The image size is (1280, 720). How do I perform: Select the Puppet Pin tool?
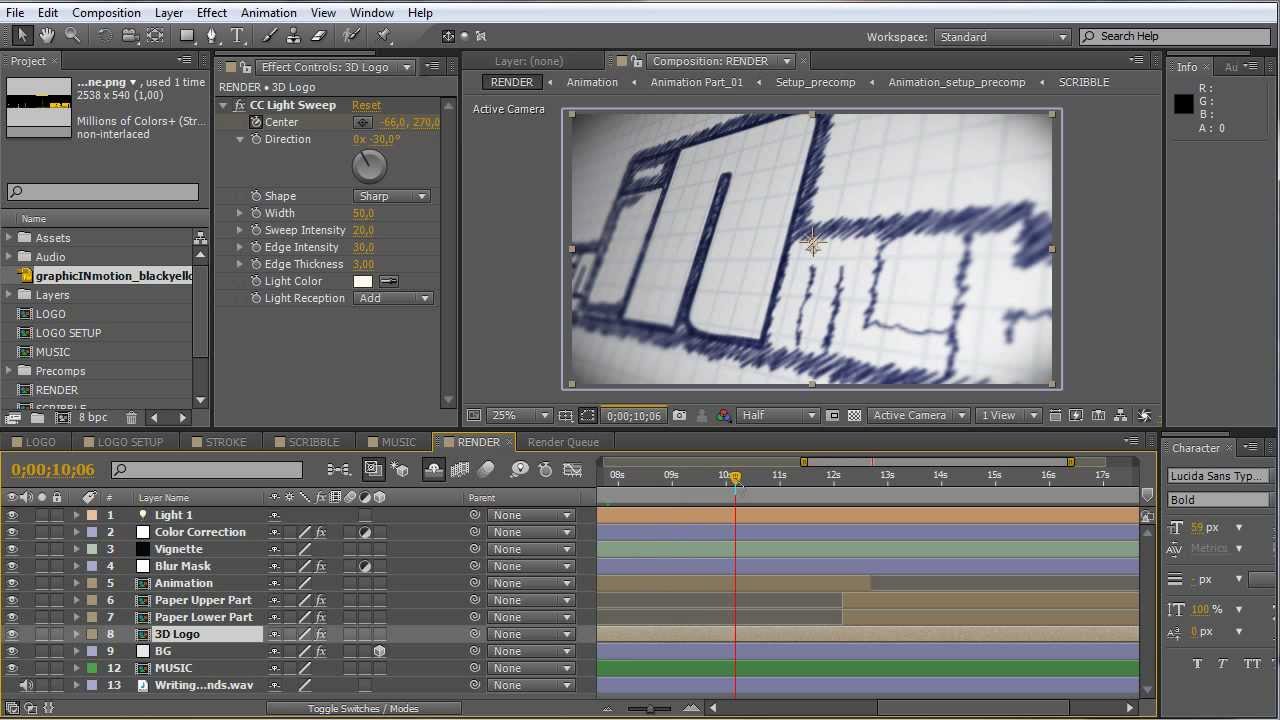click(x=385, y=35)
